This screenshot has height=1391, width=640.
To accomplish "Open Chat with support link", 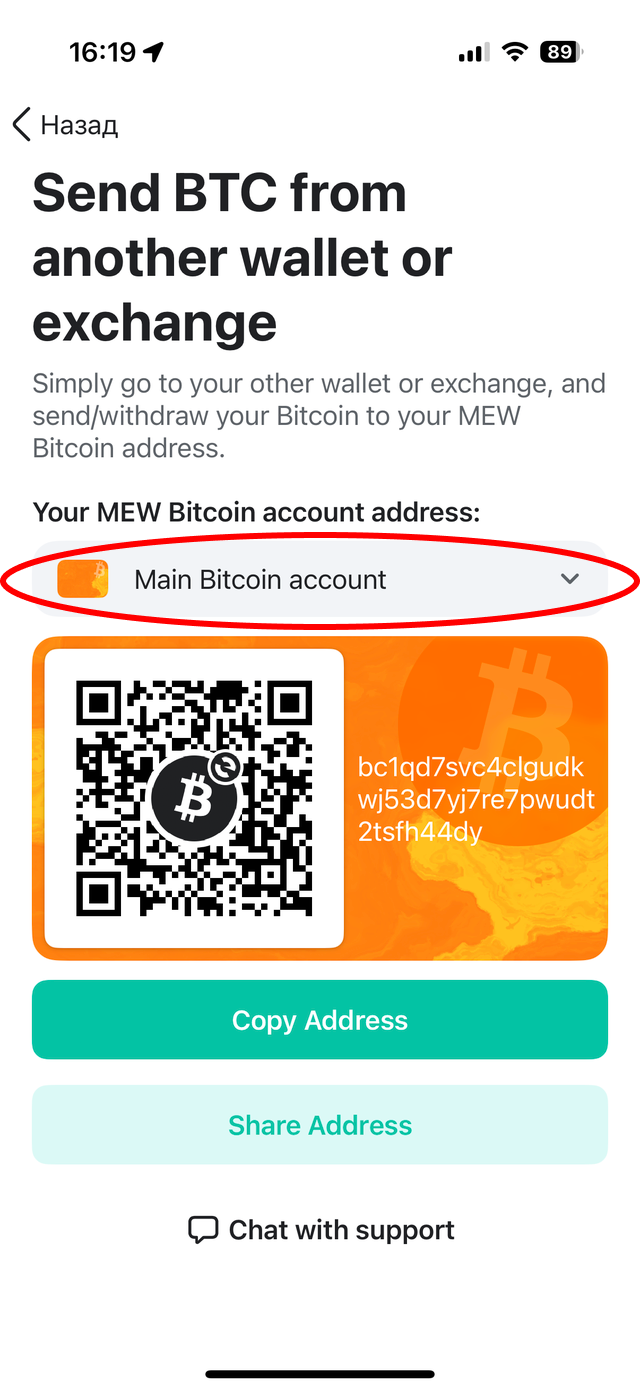I will click(341, 1229).
